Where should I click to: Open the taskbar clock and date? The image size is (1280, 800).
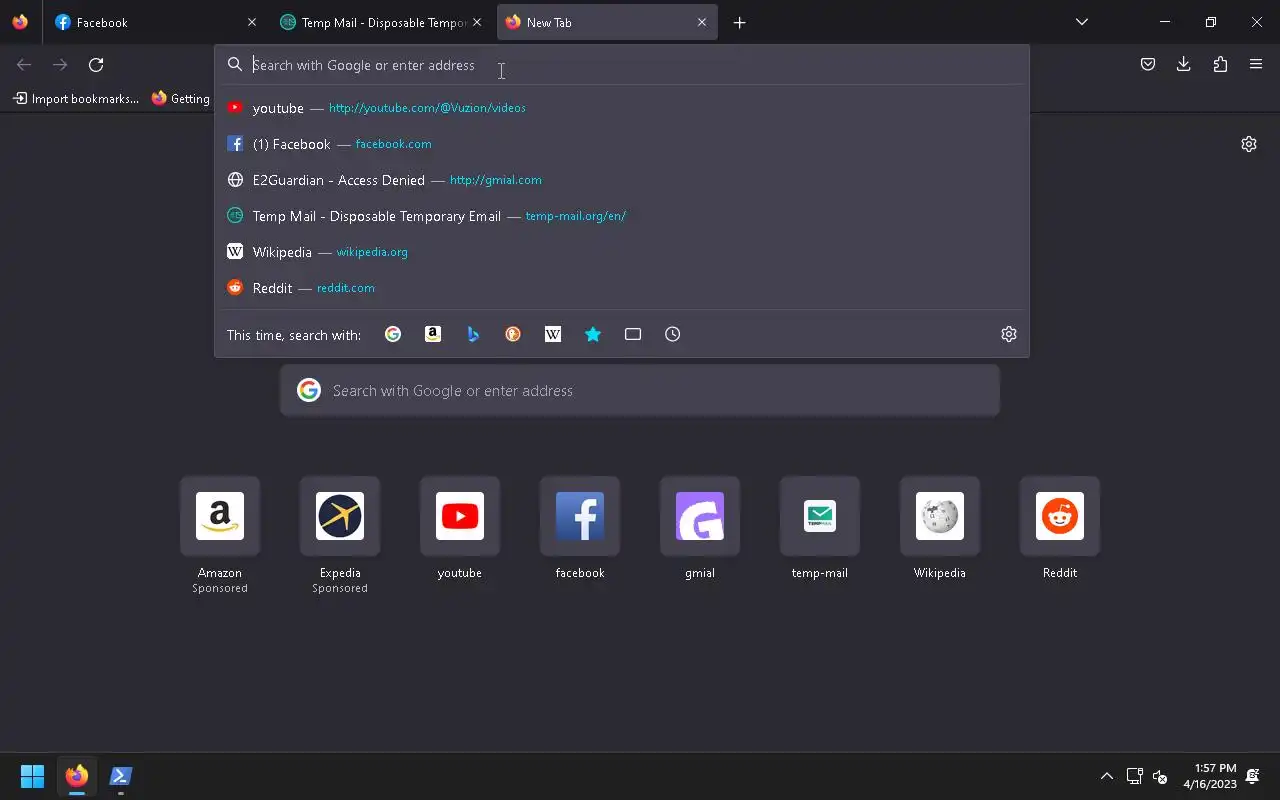click(1210, 776)
